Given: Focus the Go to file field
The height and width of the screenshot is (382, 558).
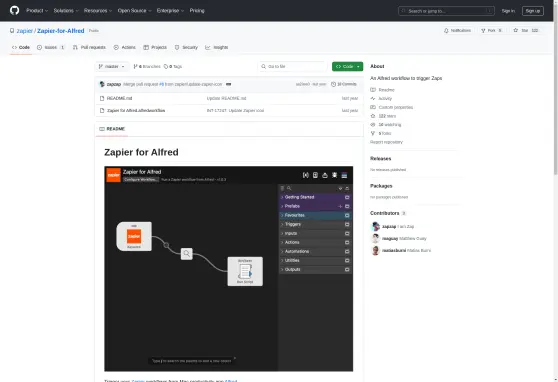Looking at the screenshot, I should (293, 67).
